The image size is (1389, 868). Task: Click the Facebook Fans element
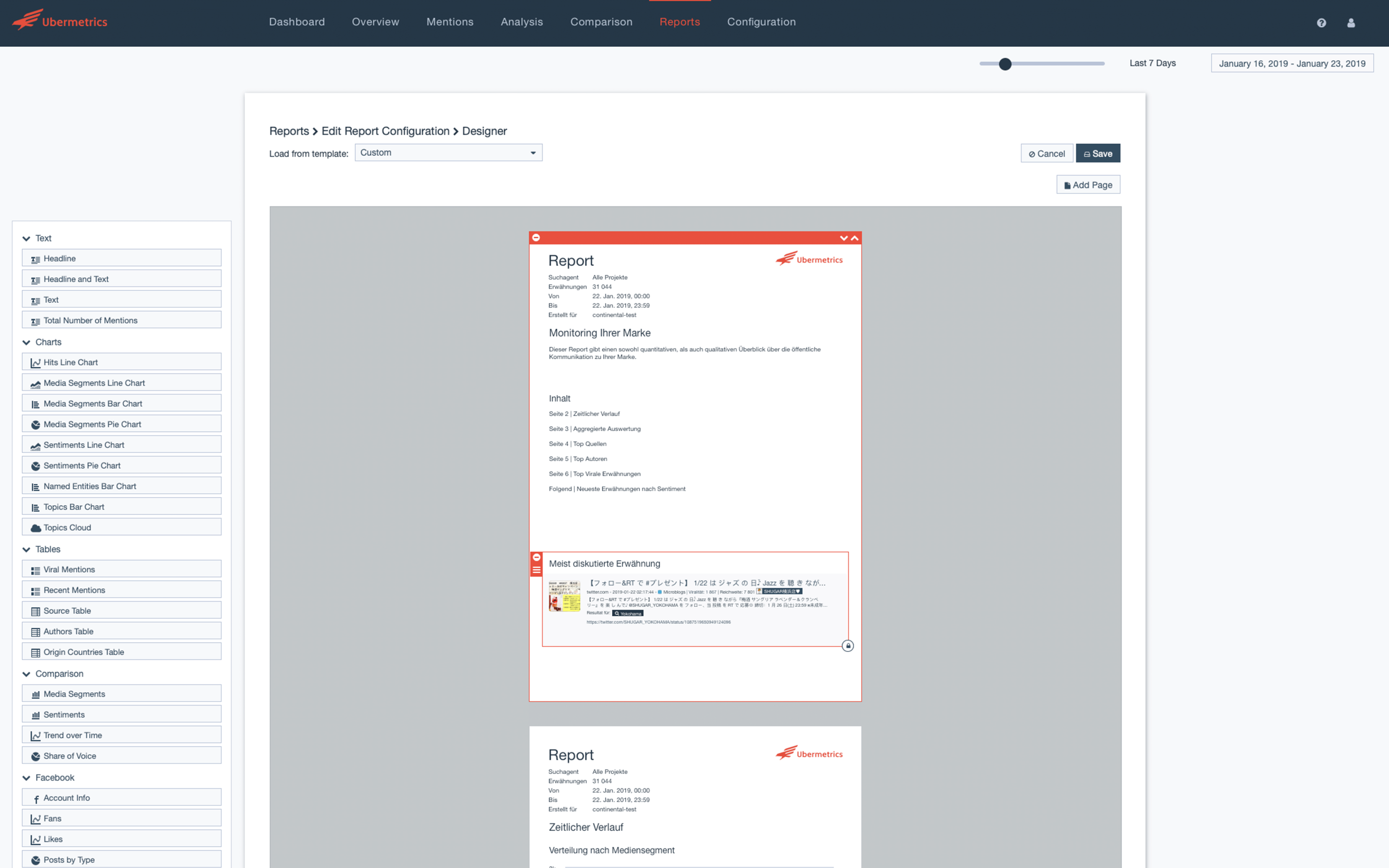[x=122, y=819]
